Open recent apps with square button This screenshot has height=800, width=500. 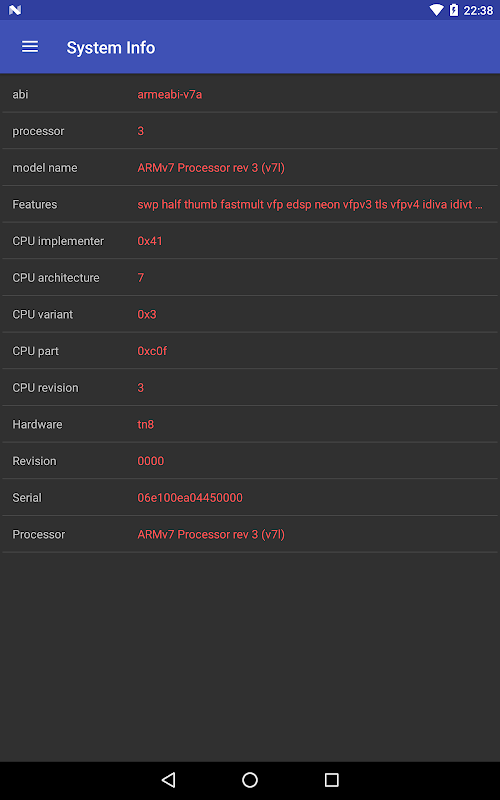pos(332,780)
